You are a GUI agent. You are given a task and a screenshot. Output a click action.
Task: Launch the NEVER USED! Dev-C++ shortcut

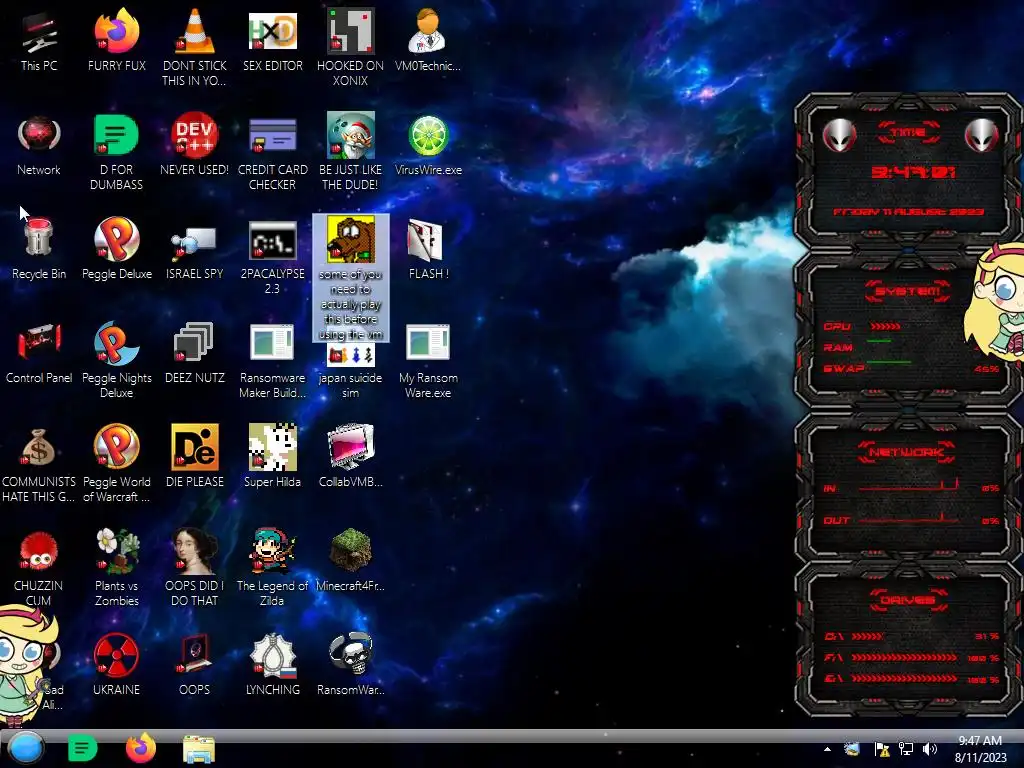(195, 135)
